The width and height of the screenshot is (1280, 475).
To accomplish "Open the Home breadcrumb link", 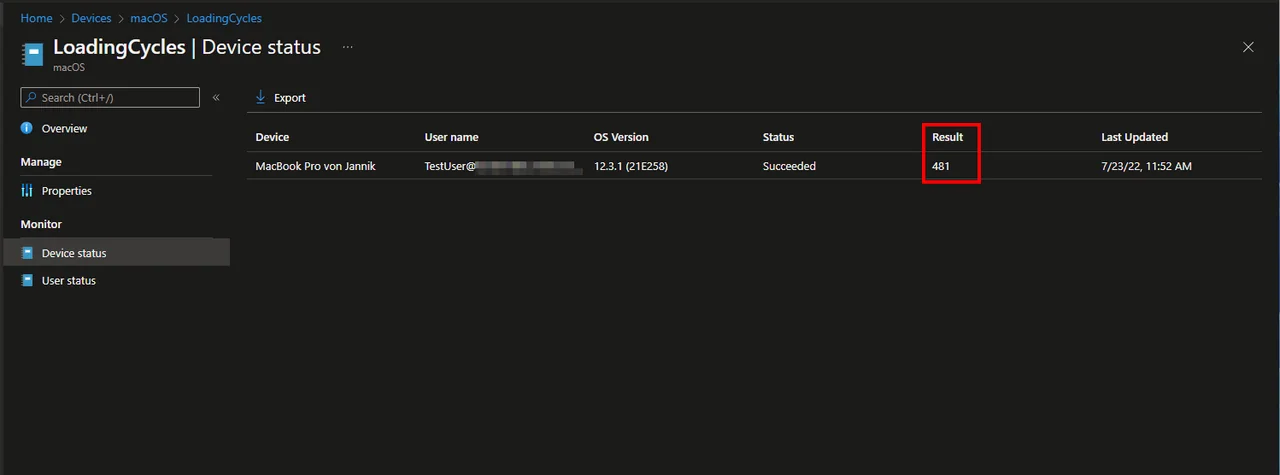I will tap(36, 18).
